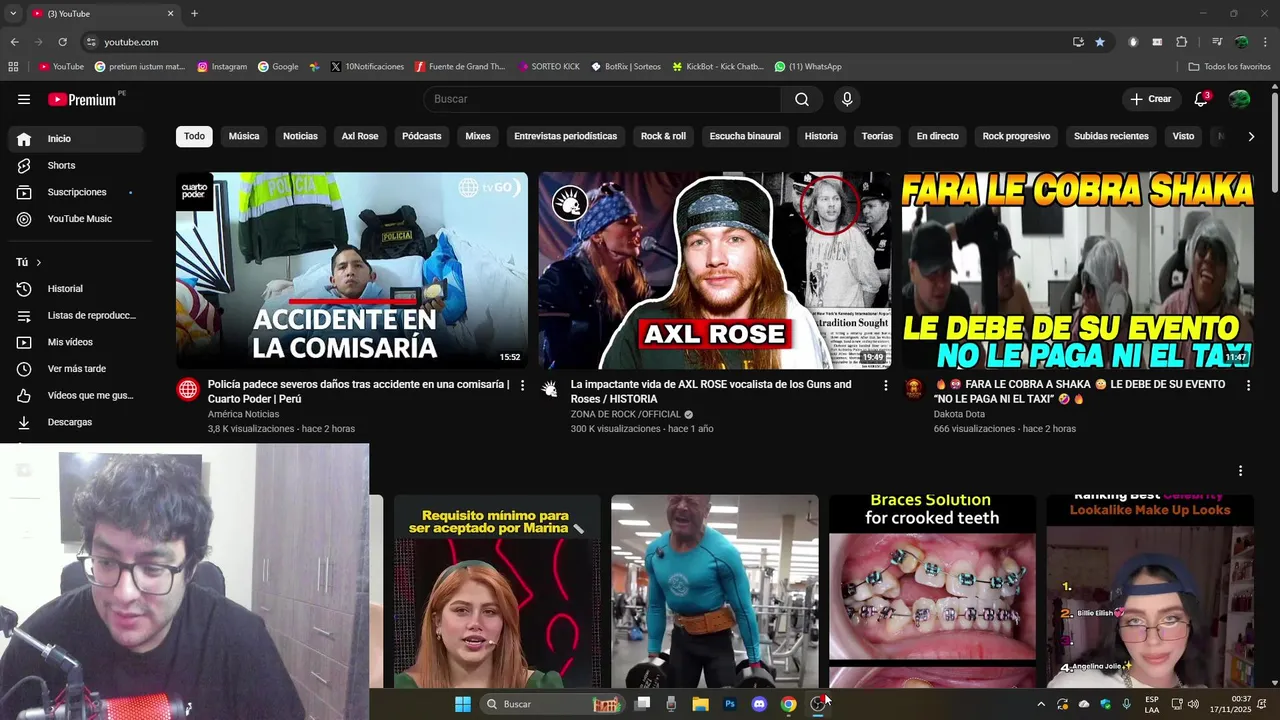Click into the Buscar search field

[x=602, y=99]
